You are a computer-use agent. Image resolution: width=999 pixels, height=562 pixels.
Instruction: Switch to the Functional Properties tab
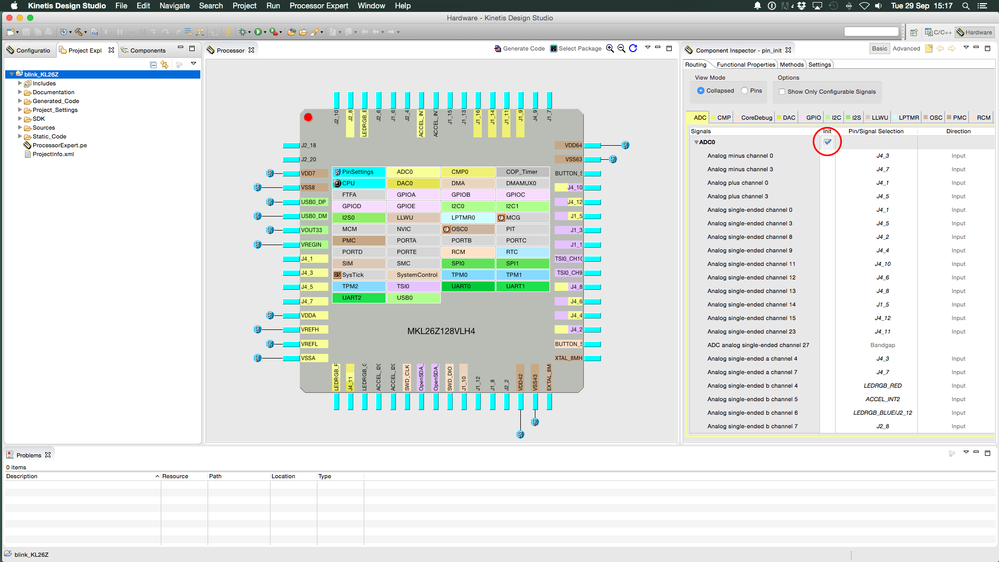pyautogui.click(x=745, y=65)
